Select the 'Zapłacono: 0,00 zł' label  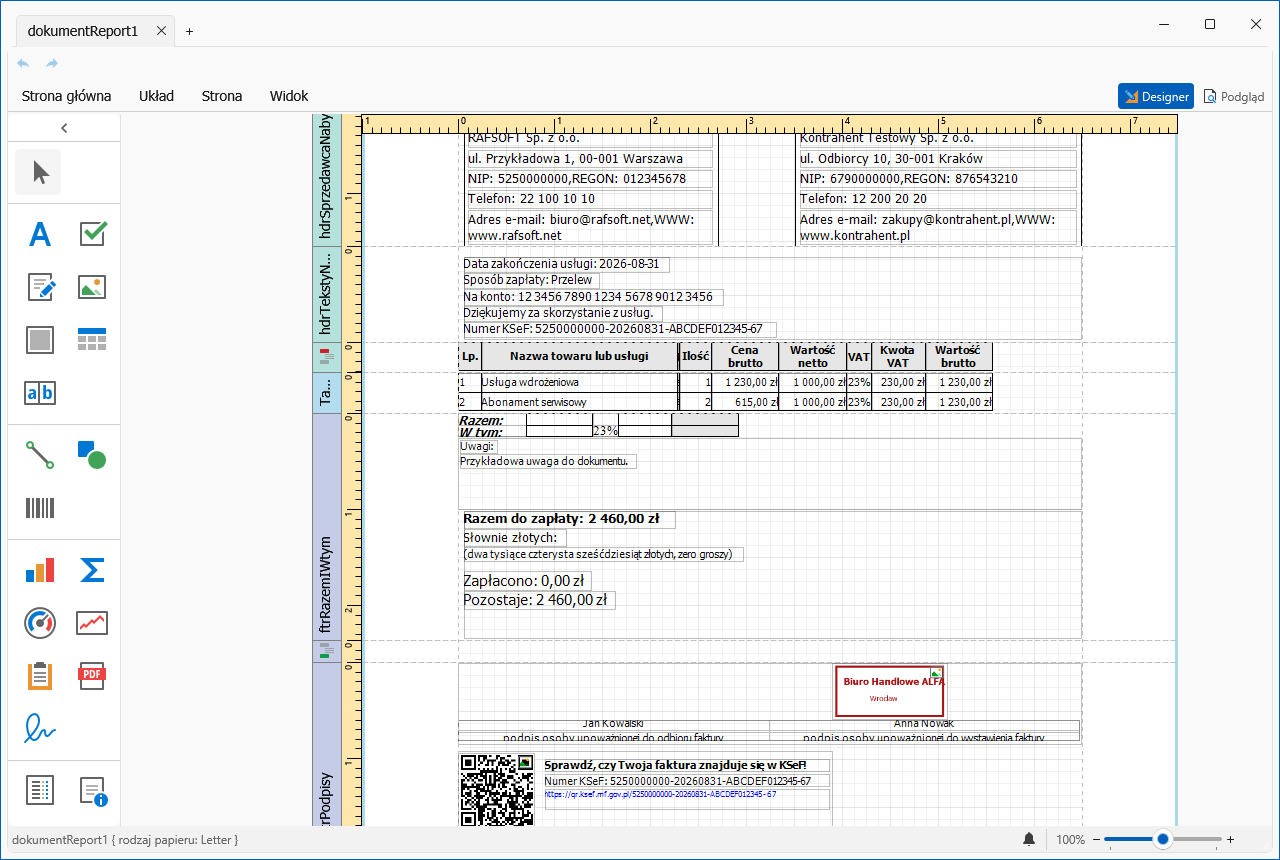[525, 580]
